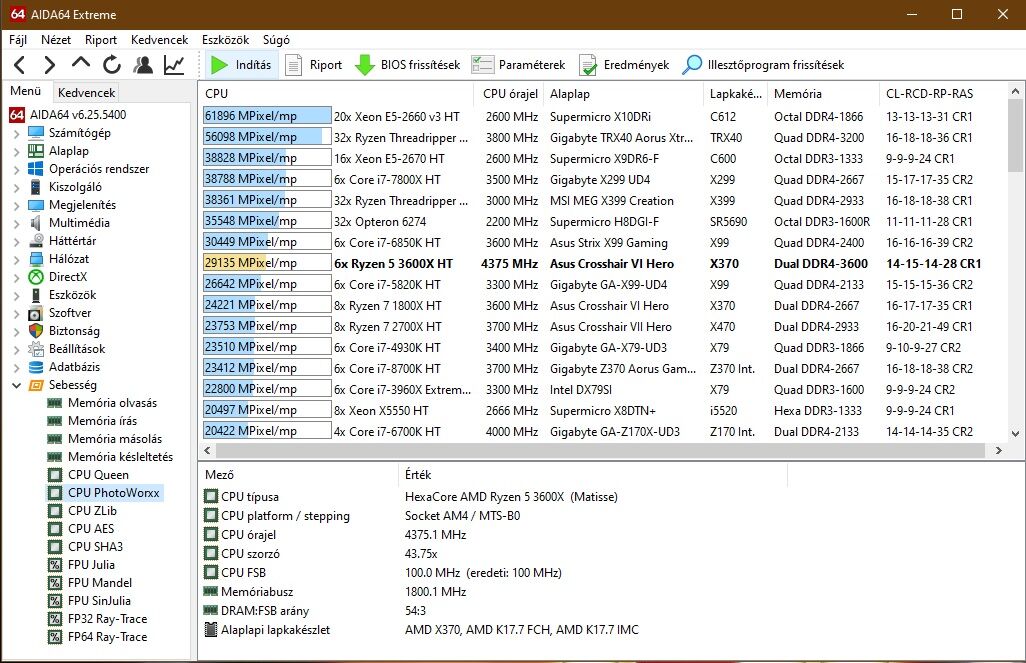This screenshot has width=1026, height=663.
Task: Expand the Megjelenítés tree node
Action: [x=16, y=206]
